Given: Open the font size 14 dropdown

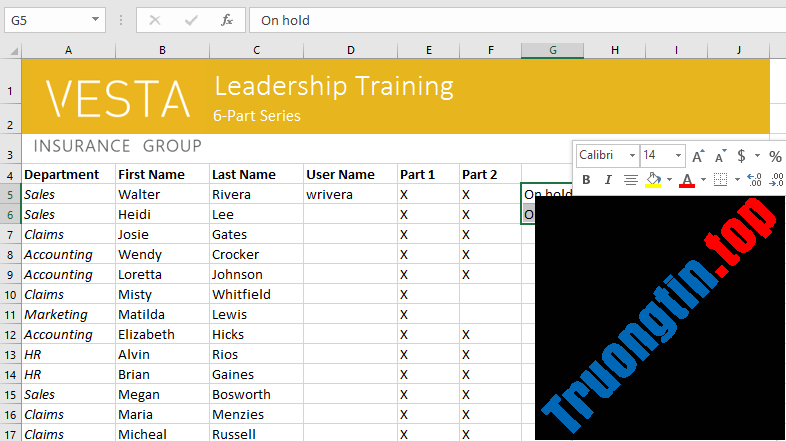Looking at the screenshot, I should [678, 155].
